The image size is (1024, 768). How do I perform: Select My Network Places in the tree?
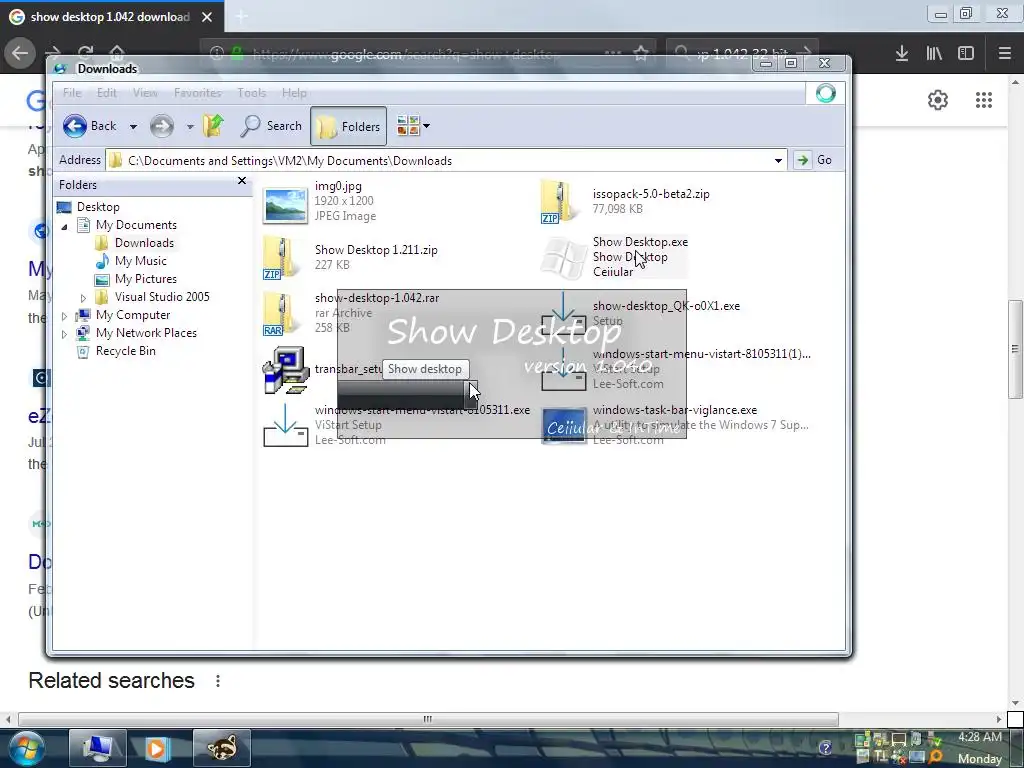(x=146, y=333)
